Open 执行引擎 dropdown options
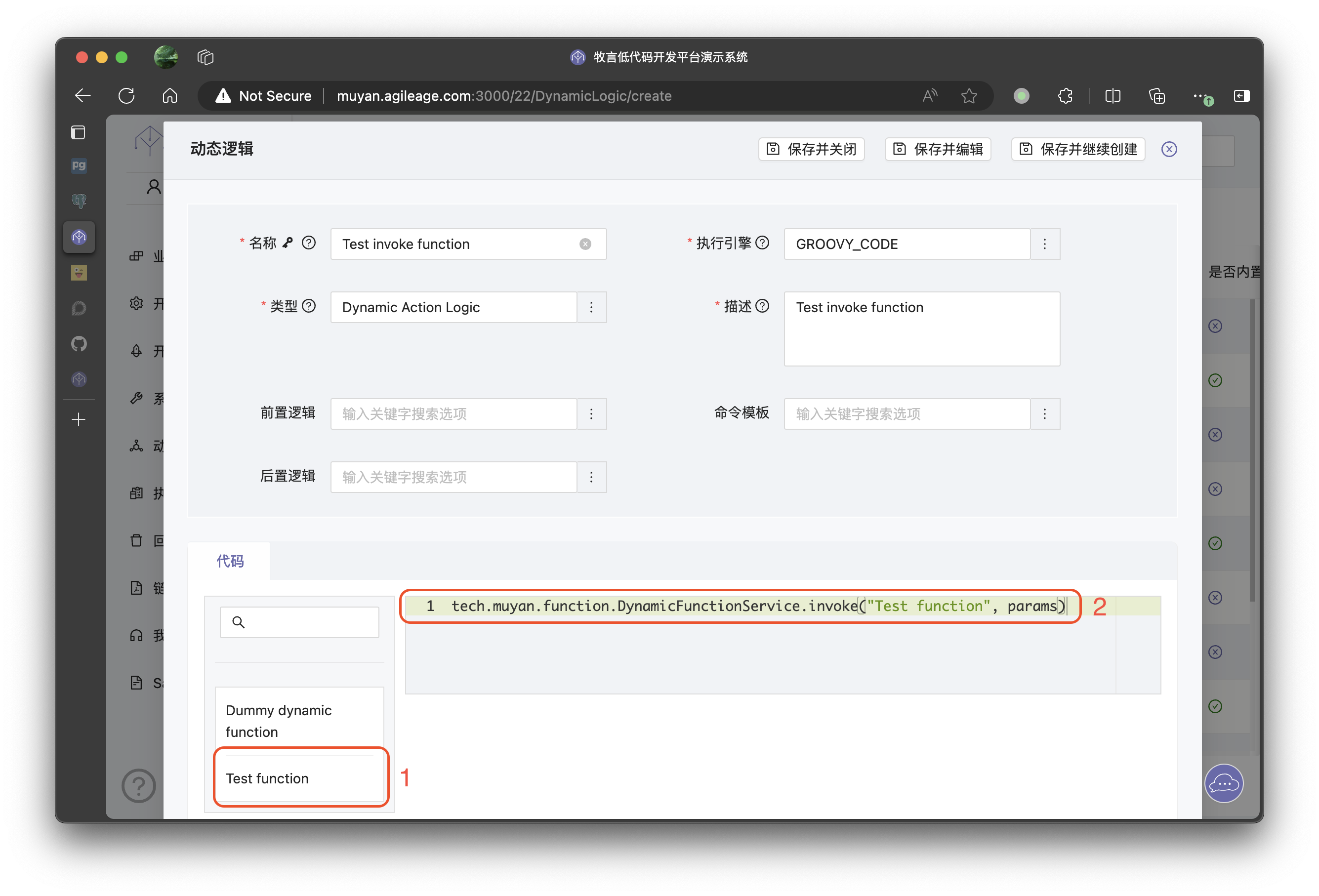 point(1044,244)
